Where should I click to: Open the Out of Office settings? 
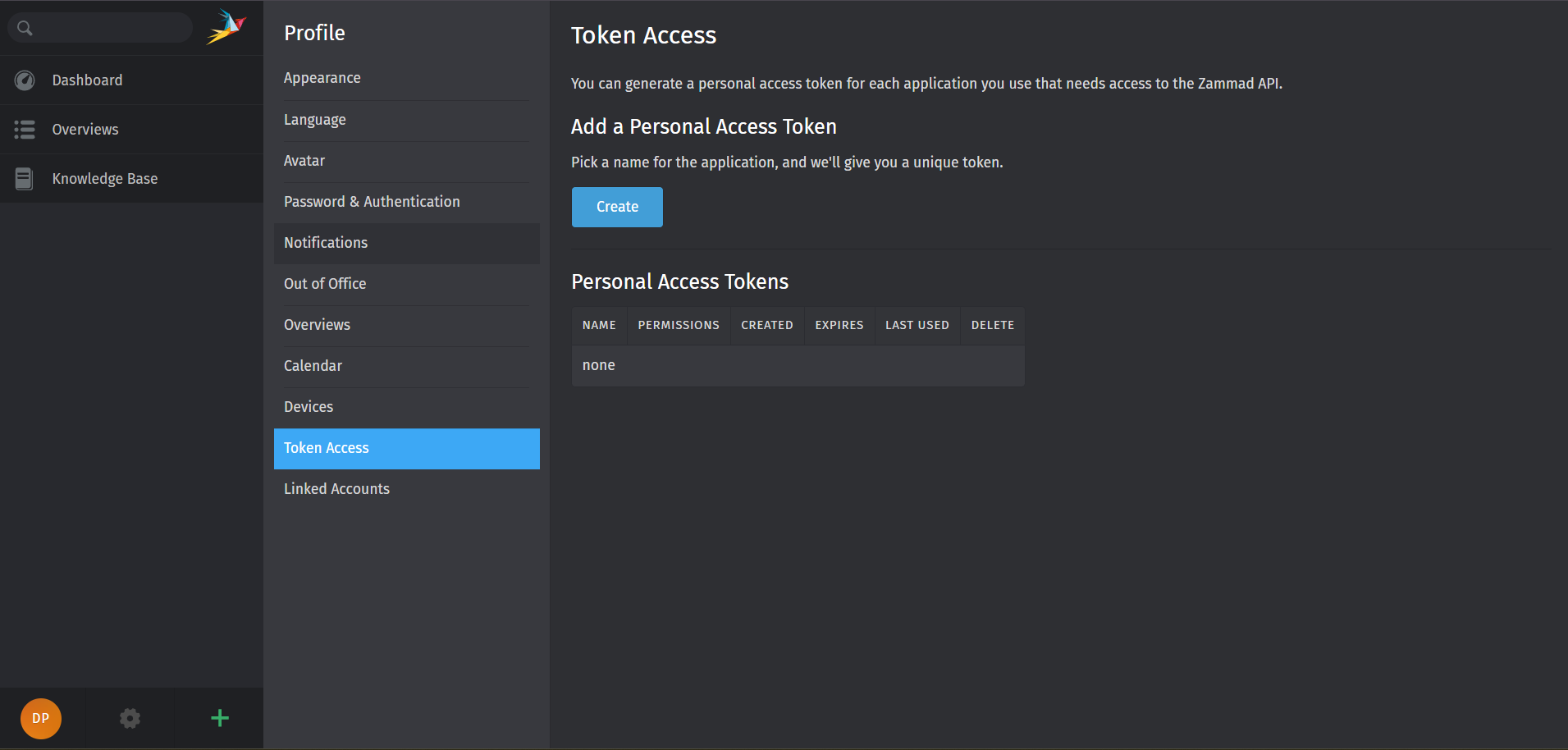325,283
